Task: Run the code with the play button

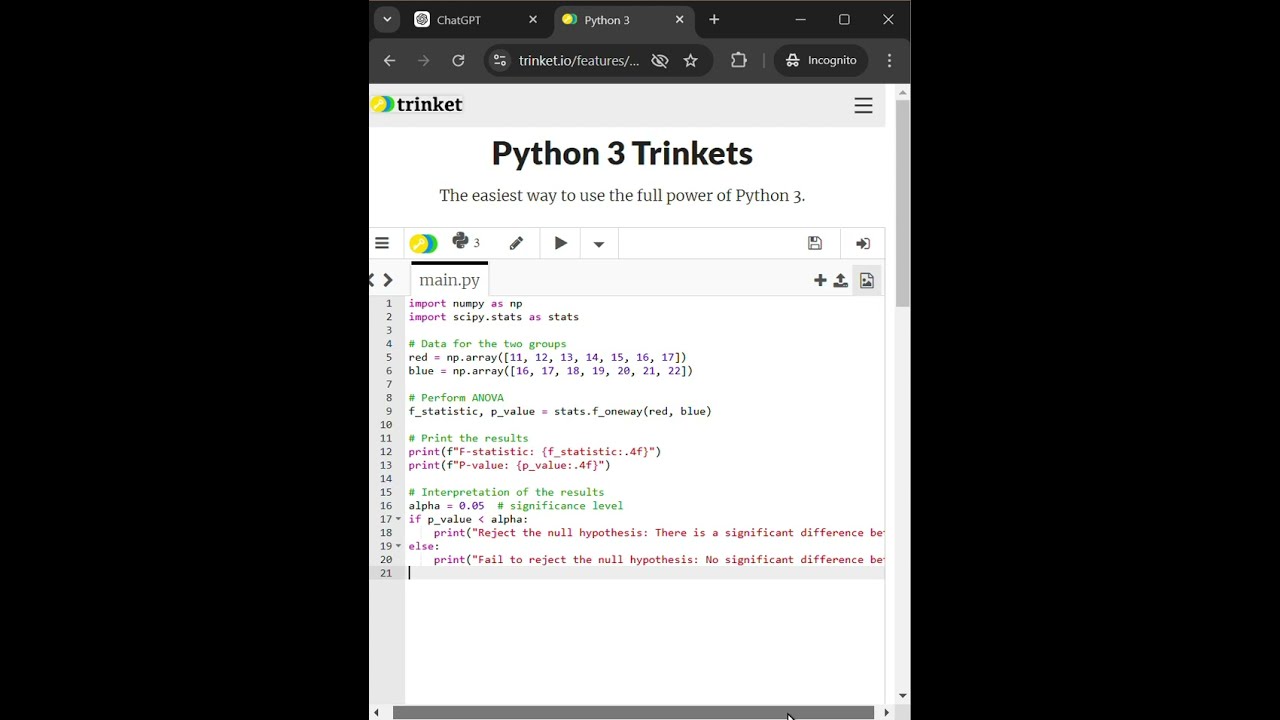Action: tap(561, 243)
